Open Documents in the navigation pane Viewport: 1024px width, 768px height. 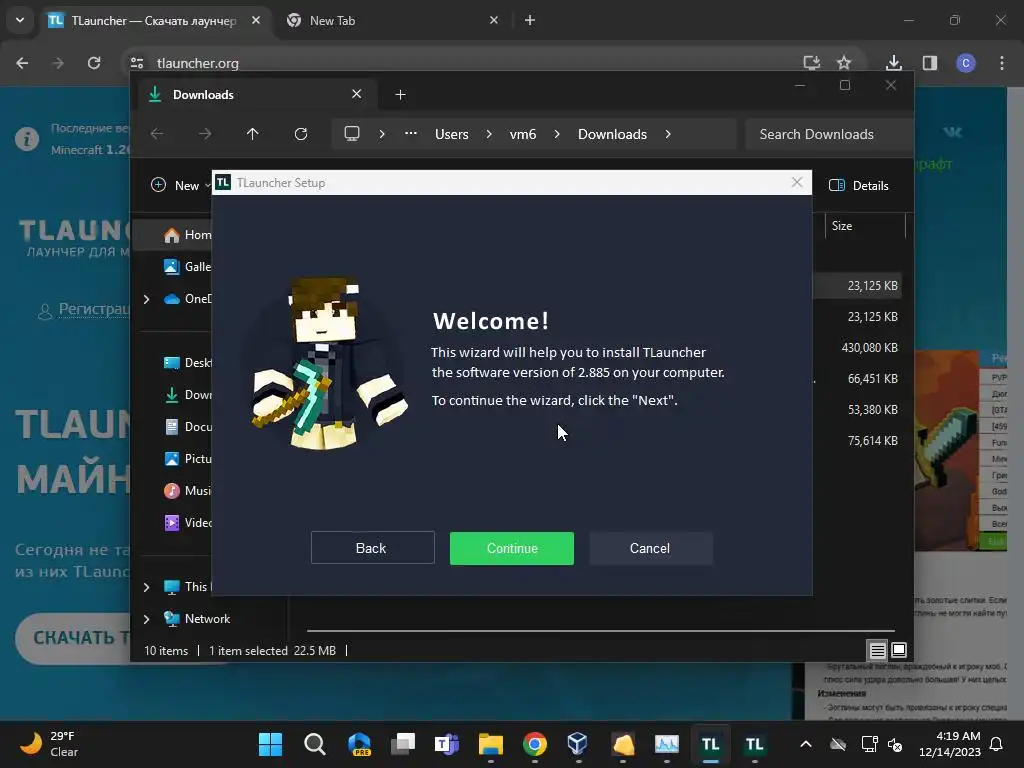point(187,426)
